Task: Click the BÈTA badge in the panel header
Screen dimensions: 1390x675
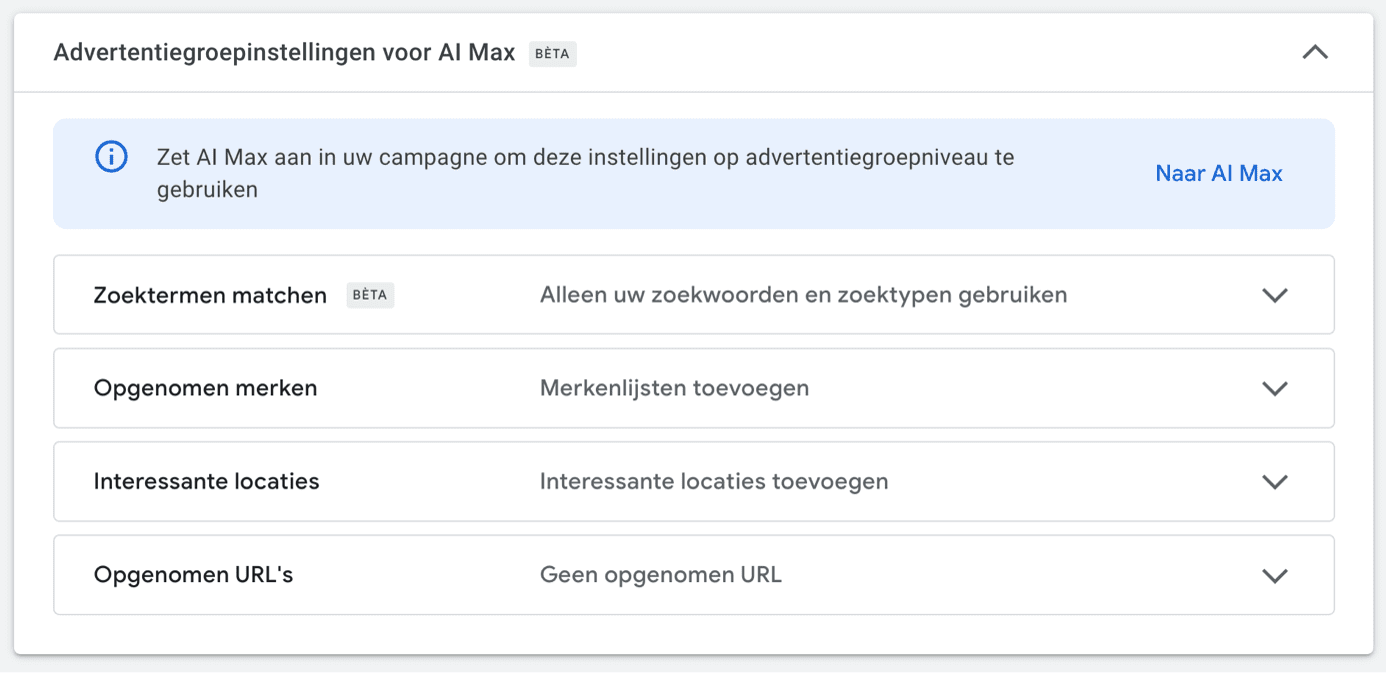Action: click(553, 53)
